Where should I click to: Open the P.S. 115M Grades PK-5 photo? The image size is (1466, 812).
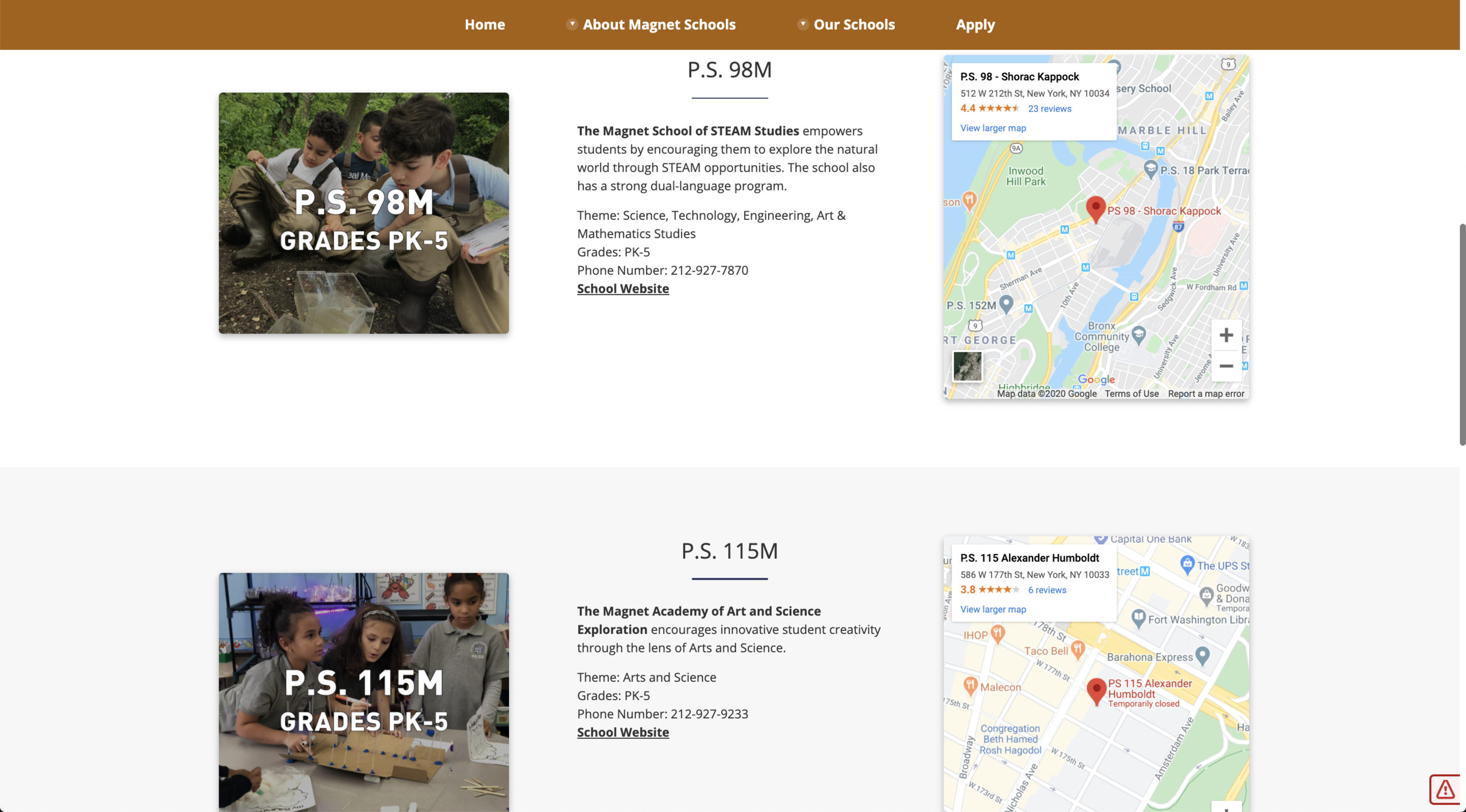(364, 692)
